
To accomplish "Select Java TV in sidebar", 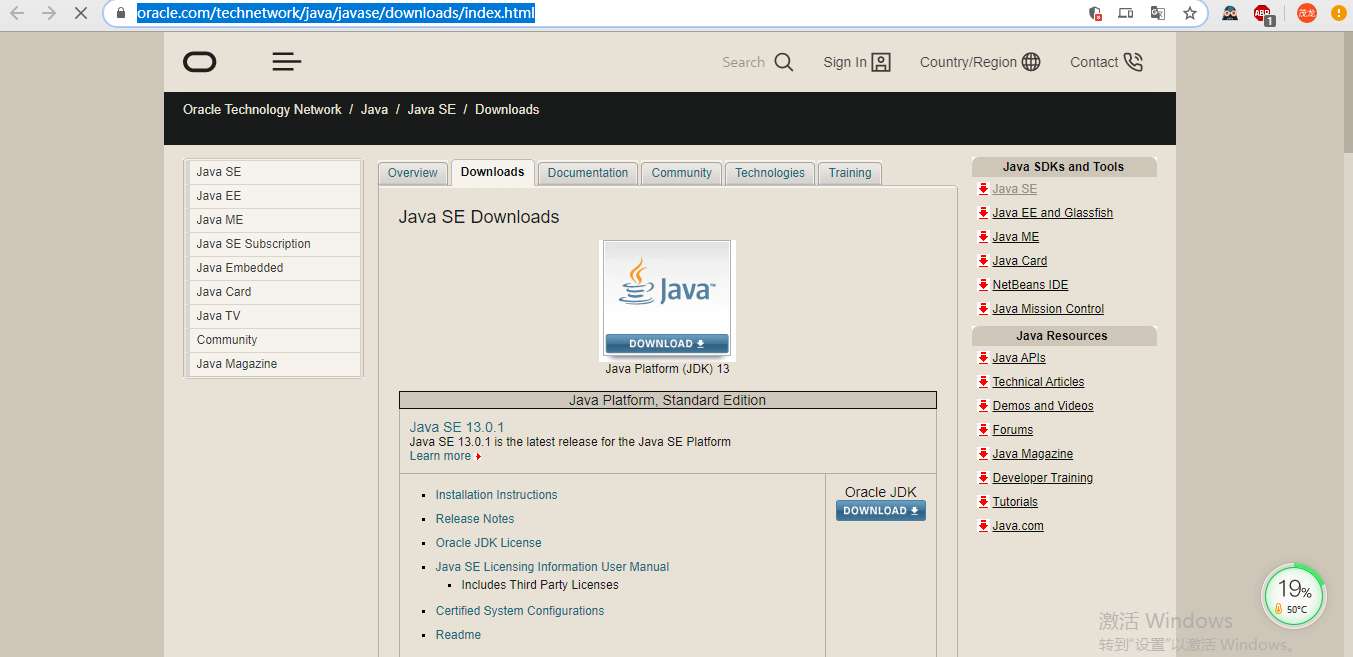I will tap(274, 316).
